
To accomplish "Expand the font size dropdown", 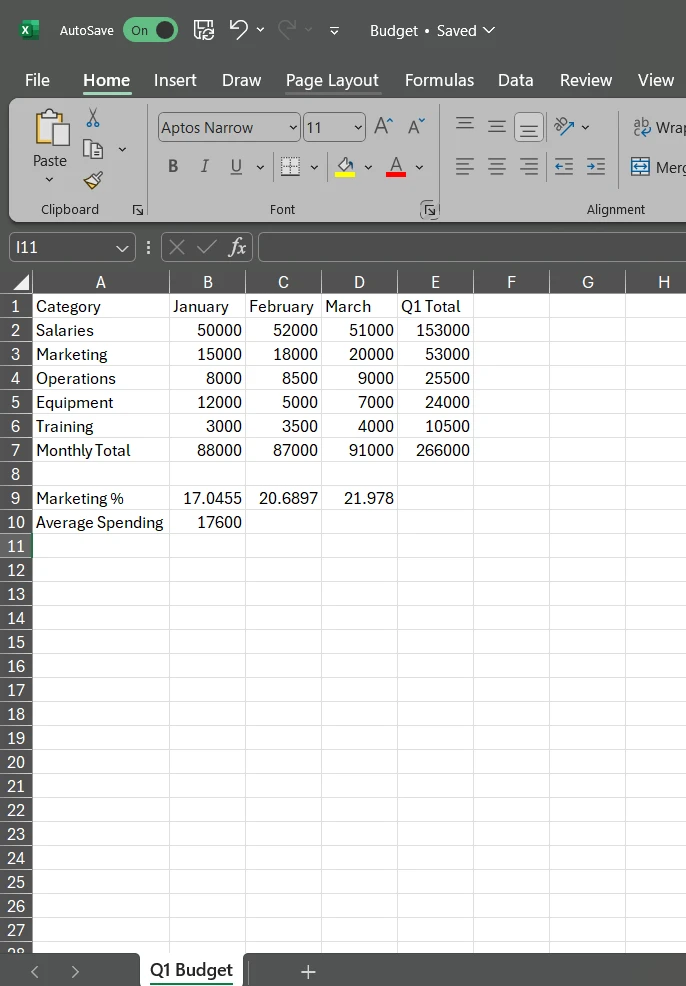I will (358, 127).
